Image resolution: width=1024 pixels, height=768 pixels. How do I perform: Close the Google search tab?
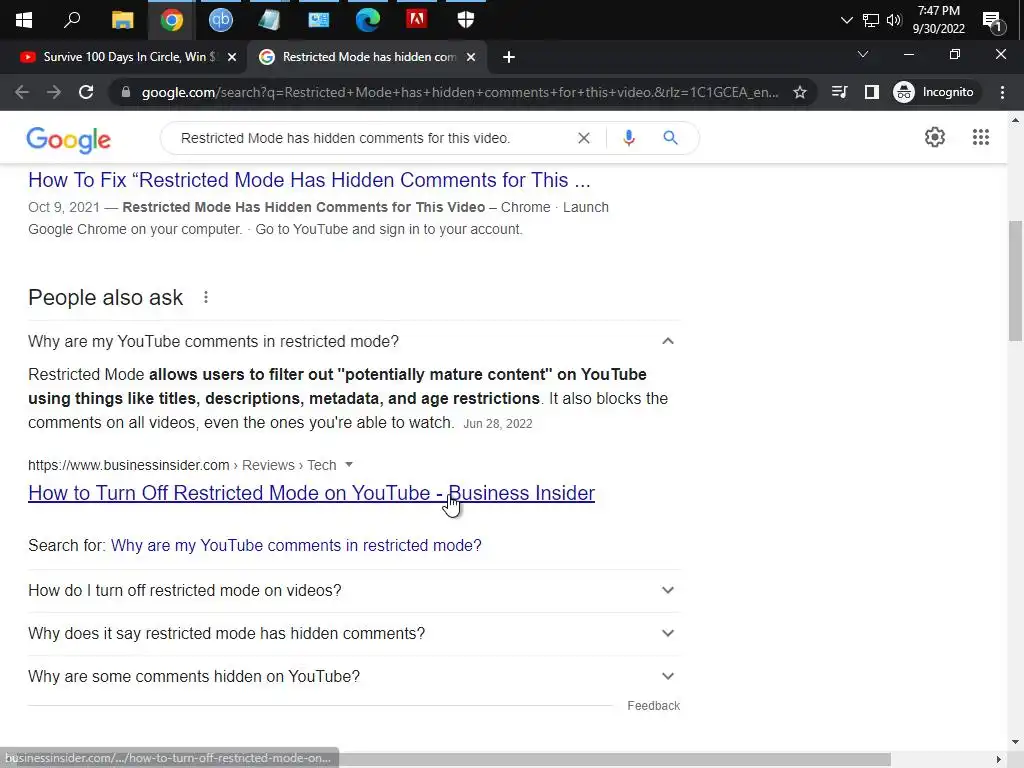tap(471, 57)
